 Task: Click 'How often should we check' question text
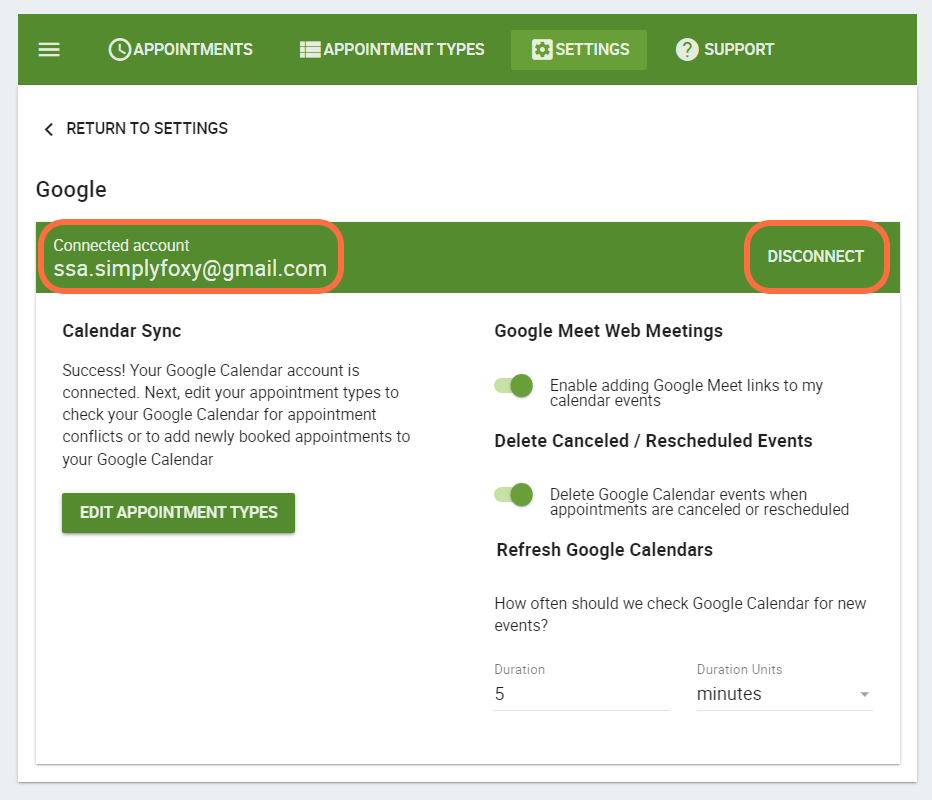click(x=680, y=614)
